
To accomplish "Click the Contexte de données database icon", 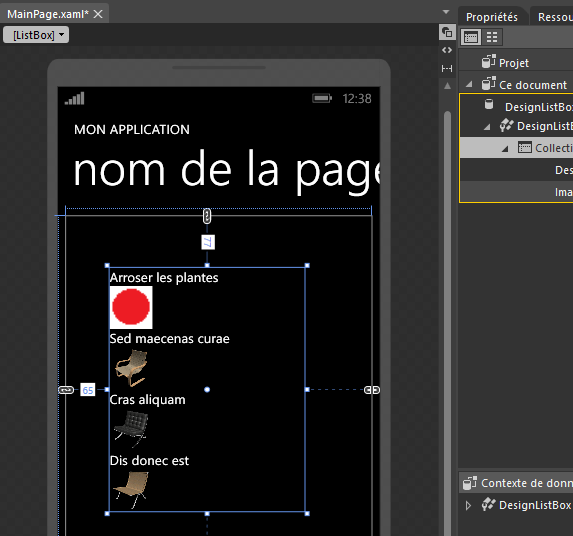I will (470, 483).
